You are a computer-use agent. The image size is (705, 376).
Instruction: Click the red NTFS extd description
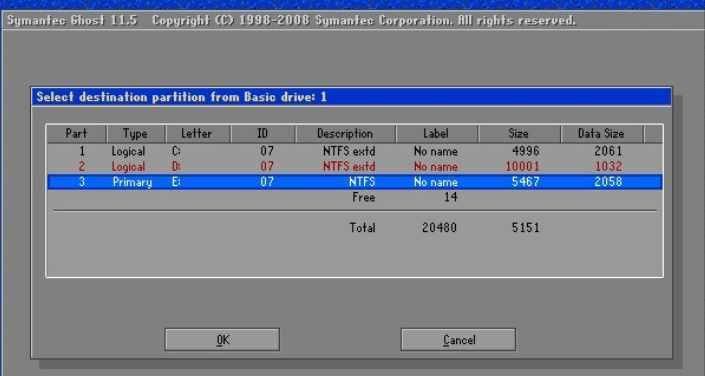pyautogui.click(x=349, y=166)
